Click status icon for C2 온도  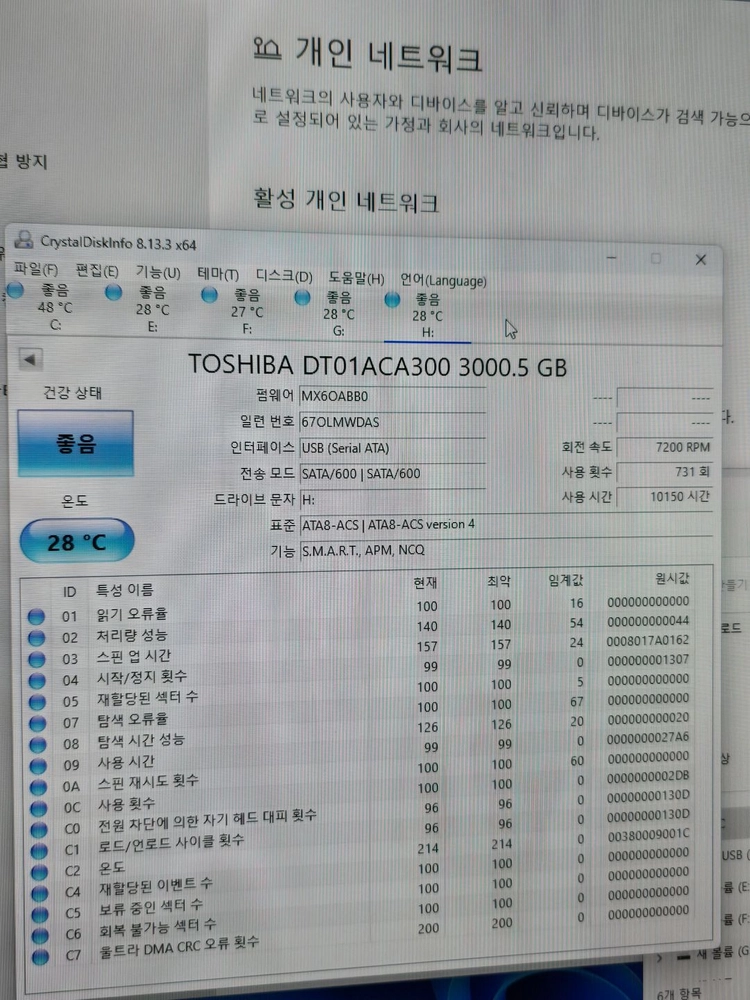40,872
